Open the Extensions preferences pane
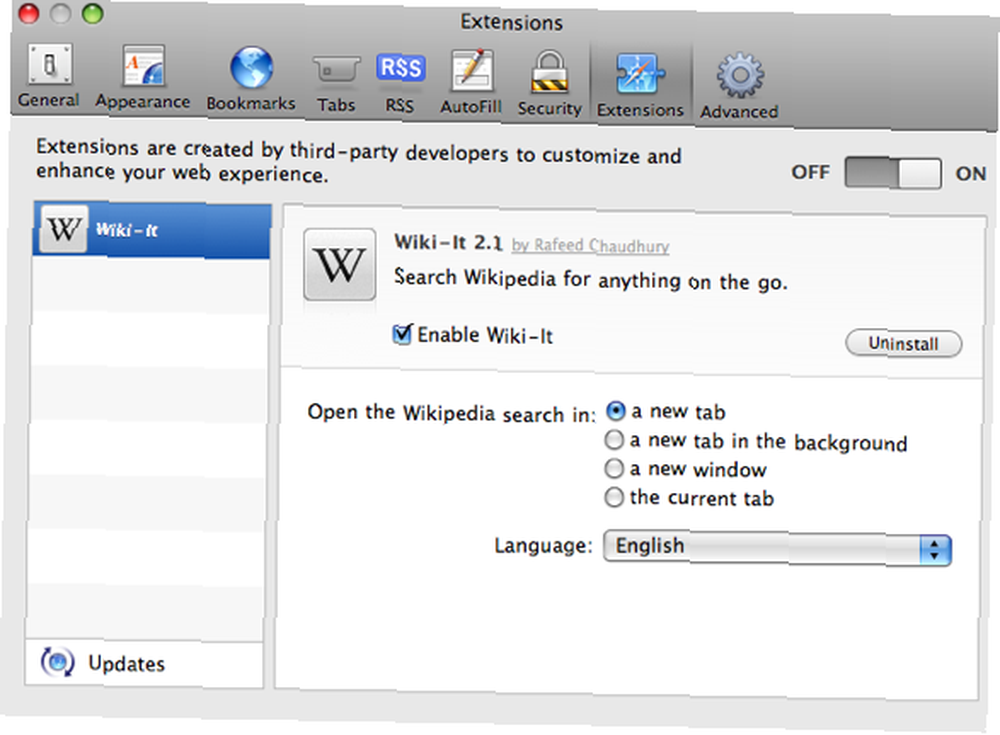Viewport: 1000px width, 735px height. 640,85
